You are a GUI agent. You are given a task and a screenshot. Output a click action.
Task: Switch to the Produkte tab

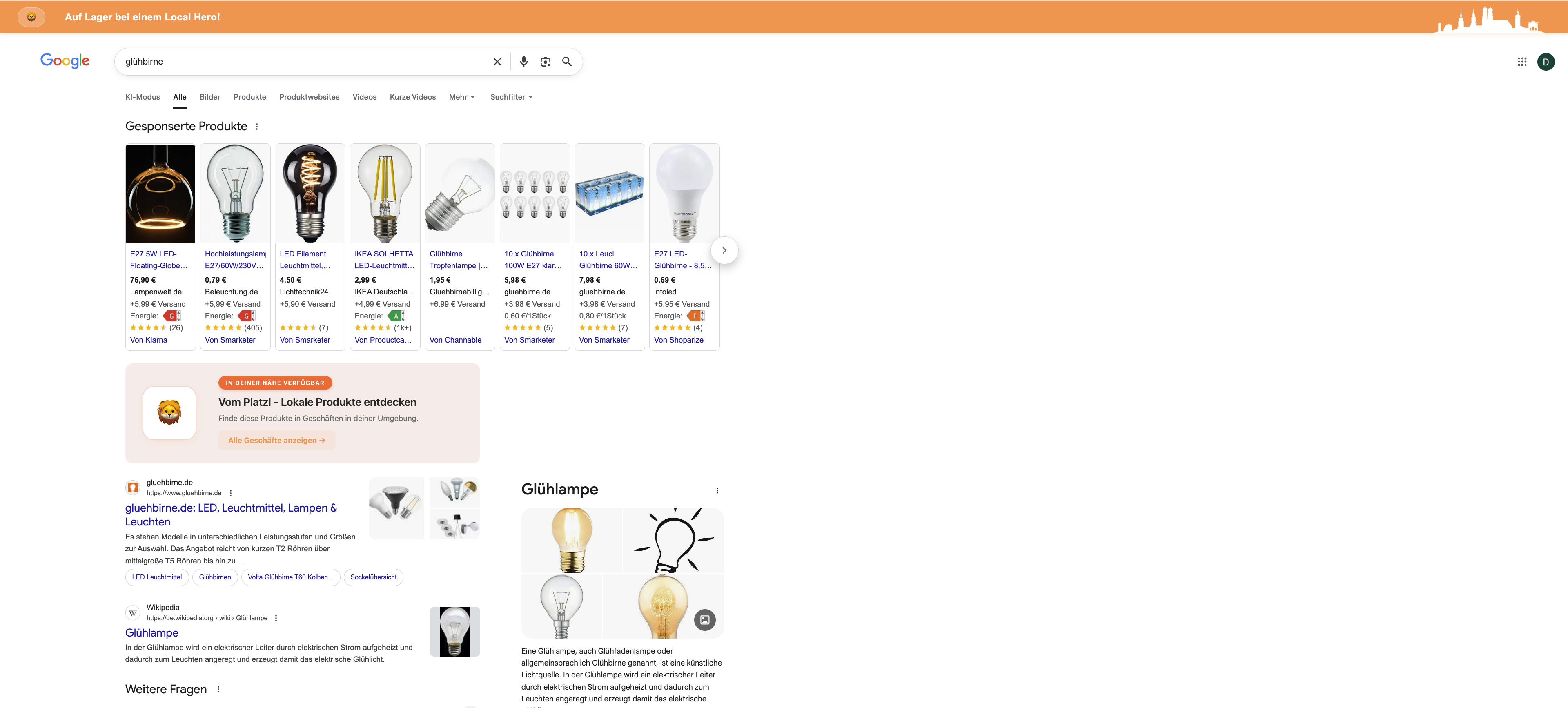pos(249,97)
